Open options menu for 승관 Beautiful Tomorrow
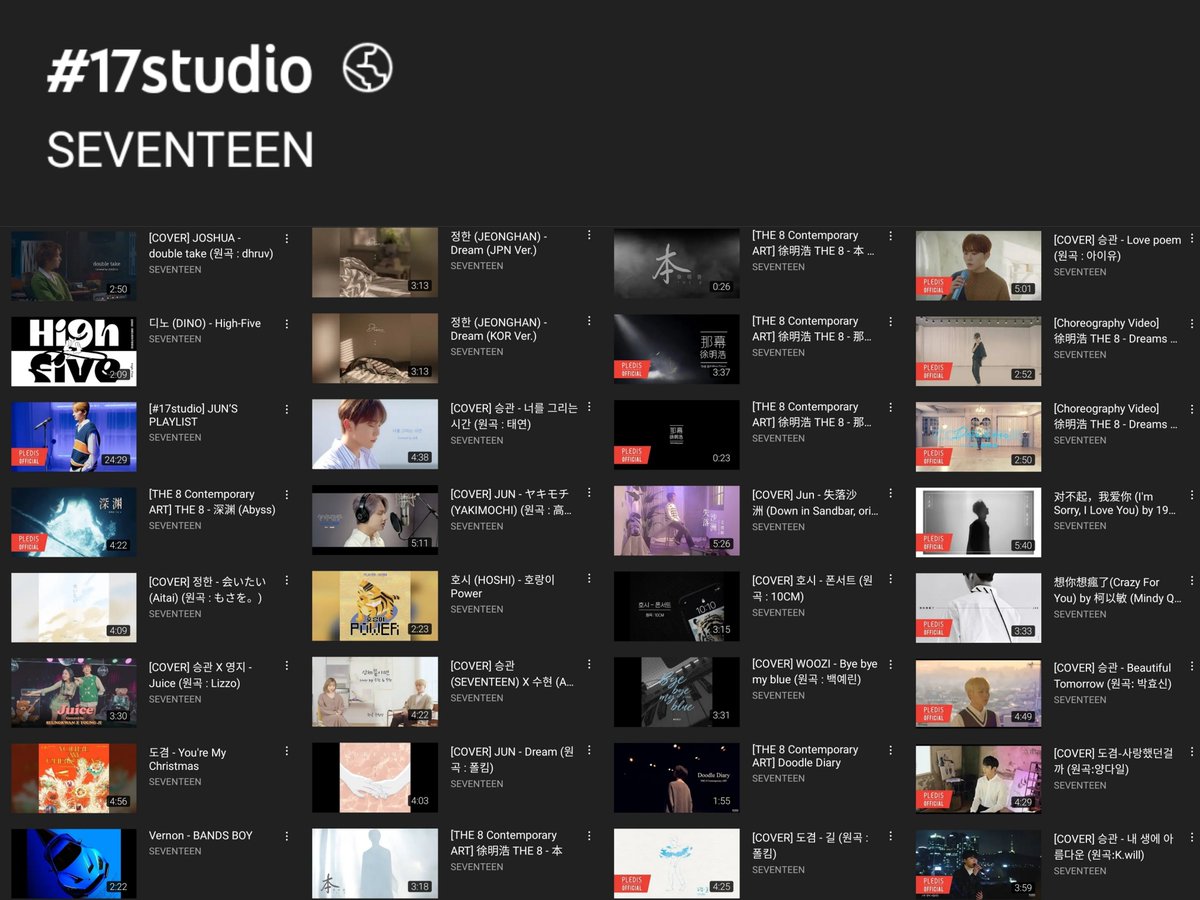This screenshot has width=1200, height=900. pyautogui.click(x=1192, y=667)
